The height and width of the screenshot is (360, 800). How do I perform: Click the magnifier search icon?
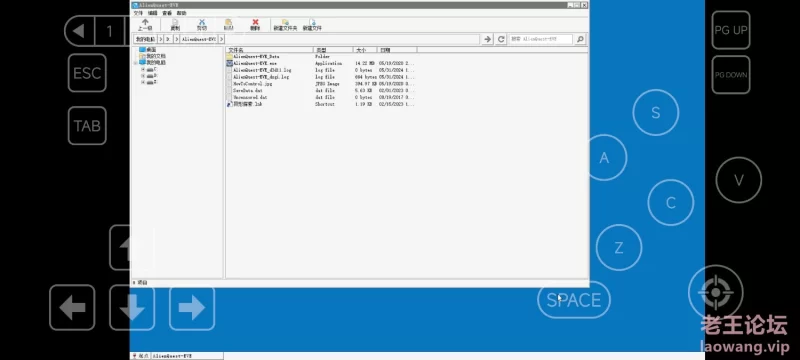coord(580,39)
